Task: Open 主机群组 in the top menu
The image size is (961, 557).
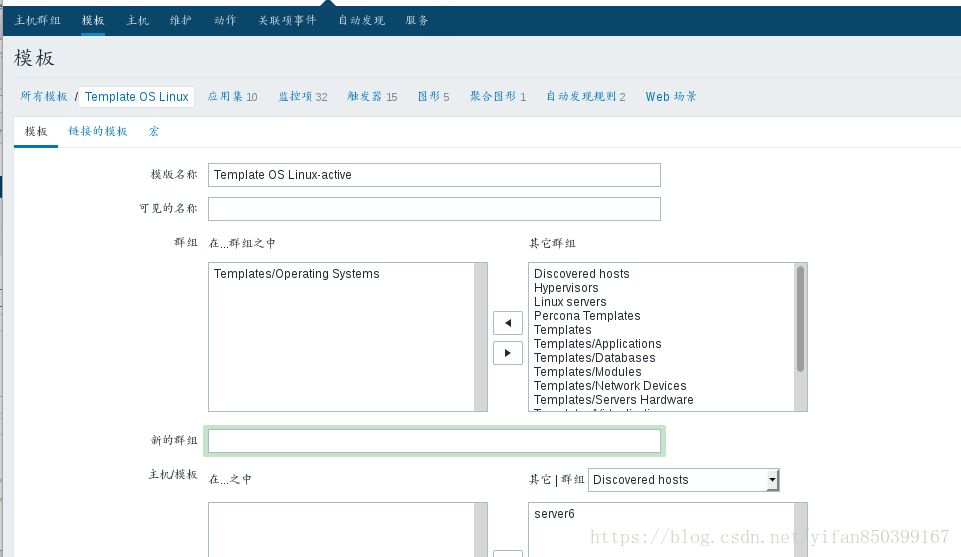Action: pos(37,20)
